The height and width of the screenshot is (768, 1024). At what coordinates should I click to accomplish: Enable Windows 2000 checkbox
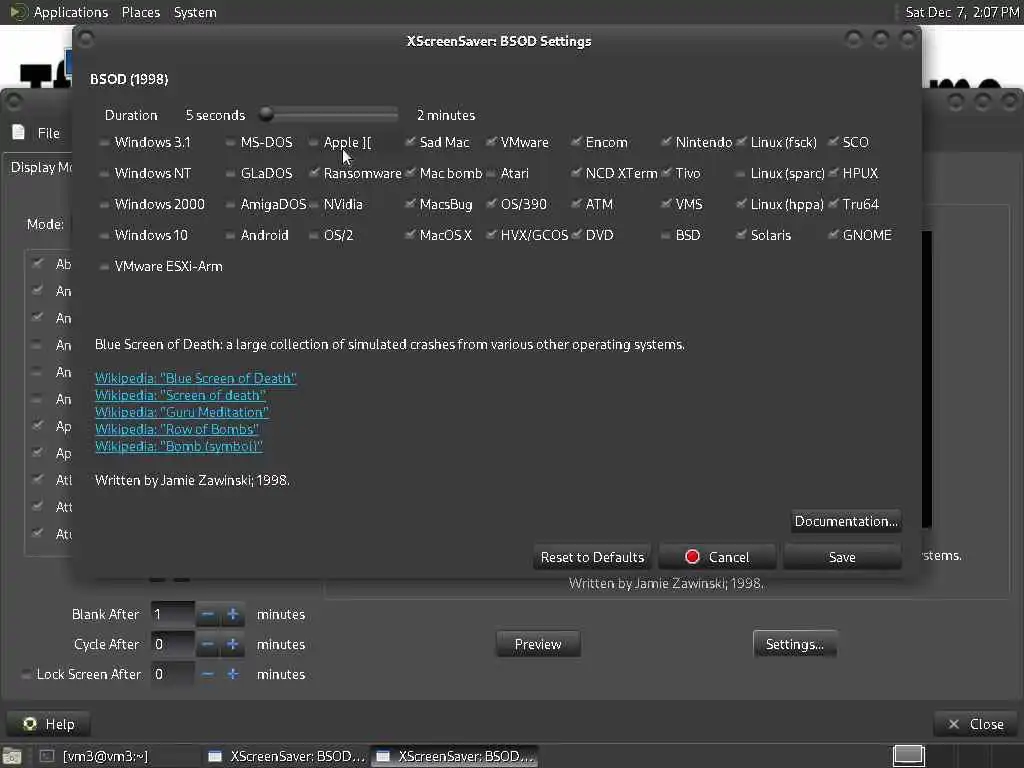(104, 204)
